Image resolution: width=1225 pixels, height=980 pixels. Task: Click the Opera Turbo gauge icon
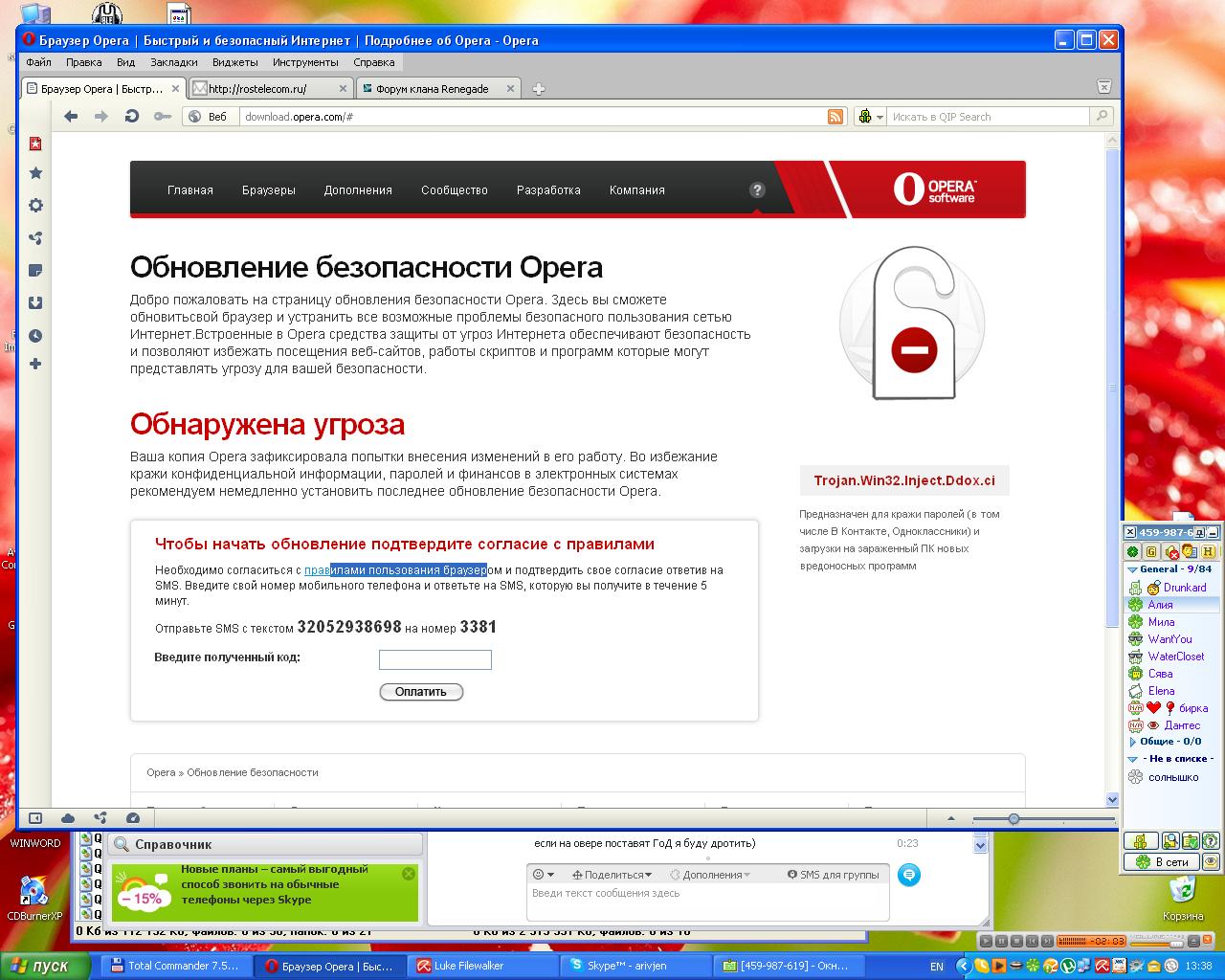coord(133,818)
